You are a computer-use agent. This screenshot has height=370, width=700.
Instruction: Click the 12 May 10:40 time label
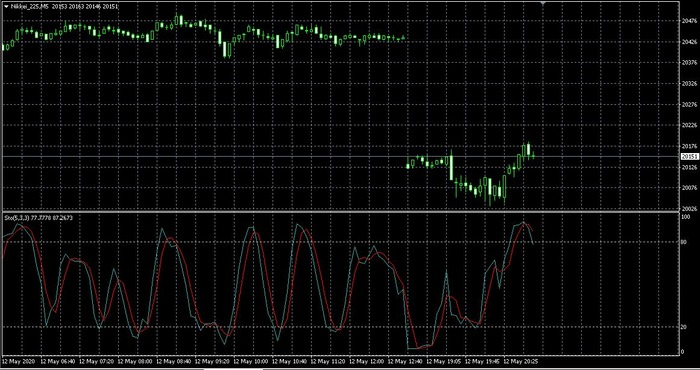289,361
